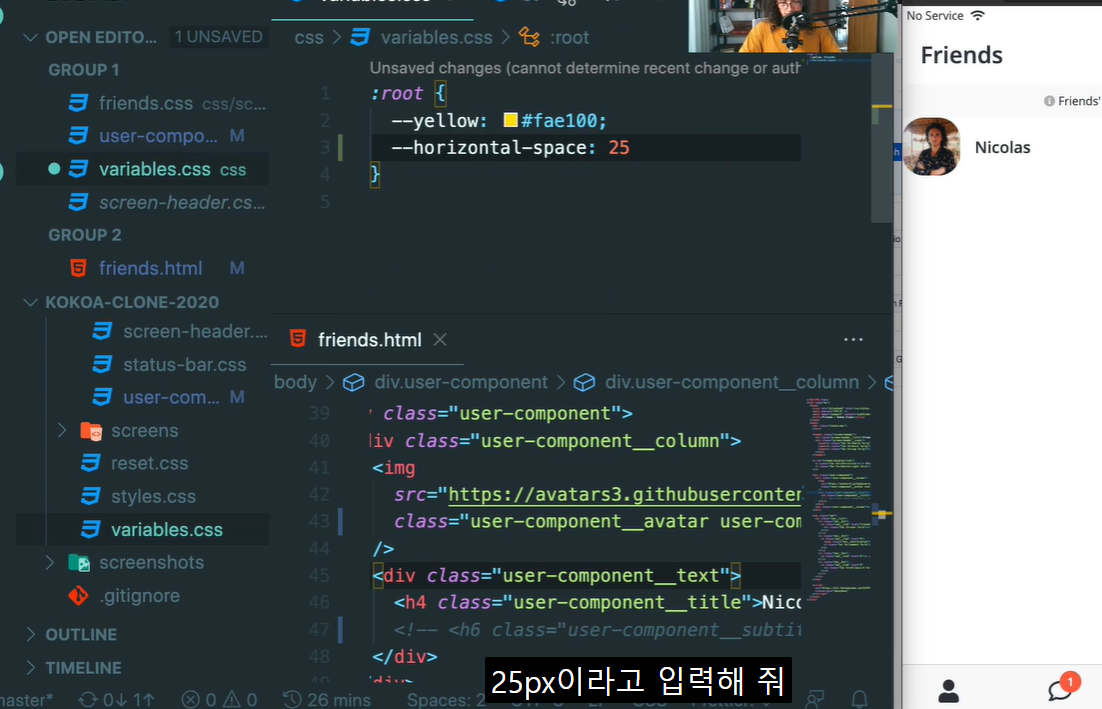The height and width of the screenshot is (709, 1102).
Task: Open the .gitignore file
Action: click(x=139, y=596)
